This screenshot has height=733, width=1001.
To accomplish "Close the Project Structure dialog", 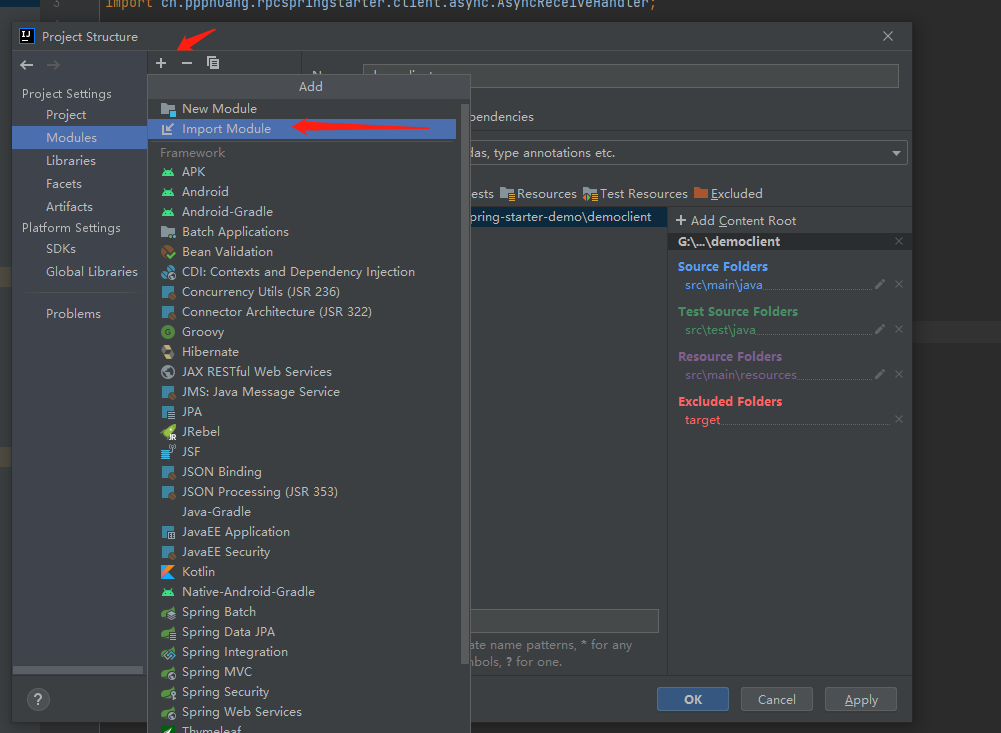I will 888,36.
